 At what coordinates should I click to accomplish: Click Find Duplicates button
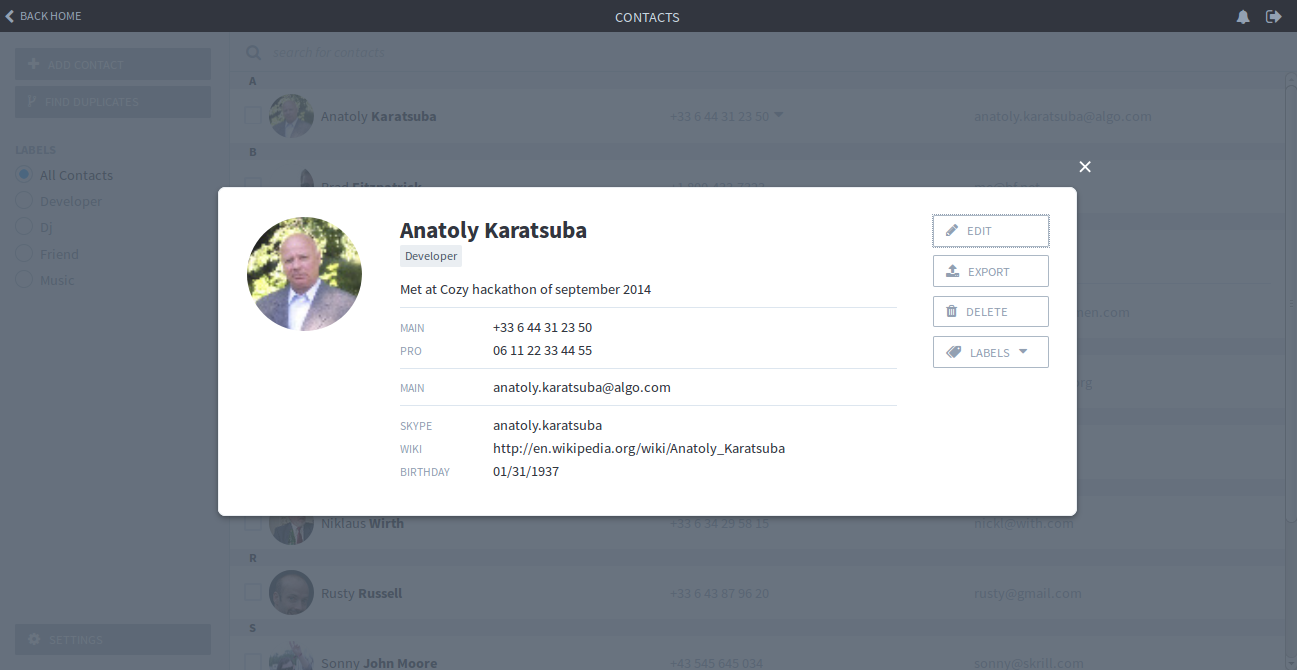pos(113,101)
